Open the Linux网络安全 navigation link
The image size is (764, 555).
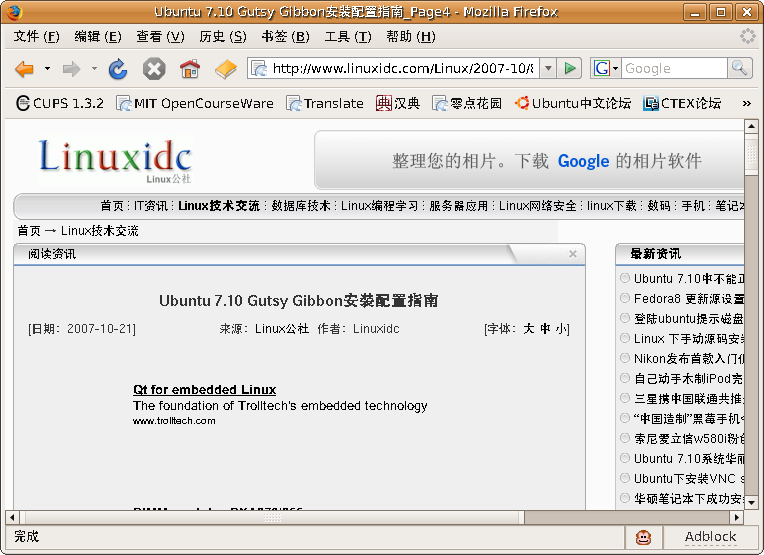[x=537, y=206]
